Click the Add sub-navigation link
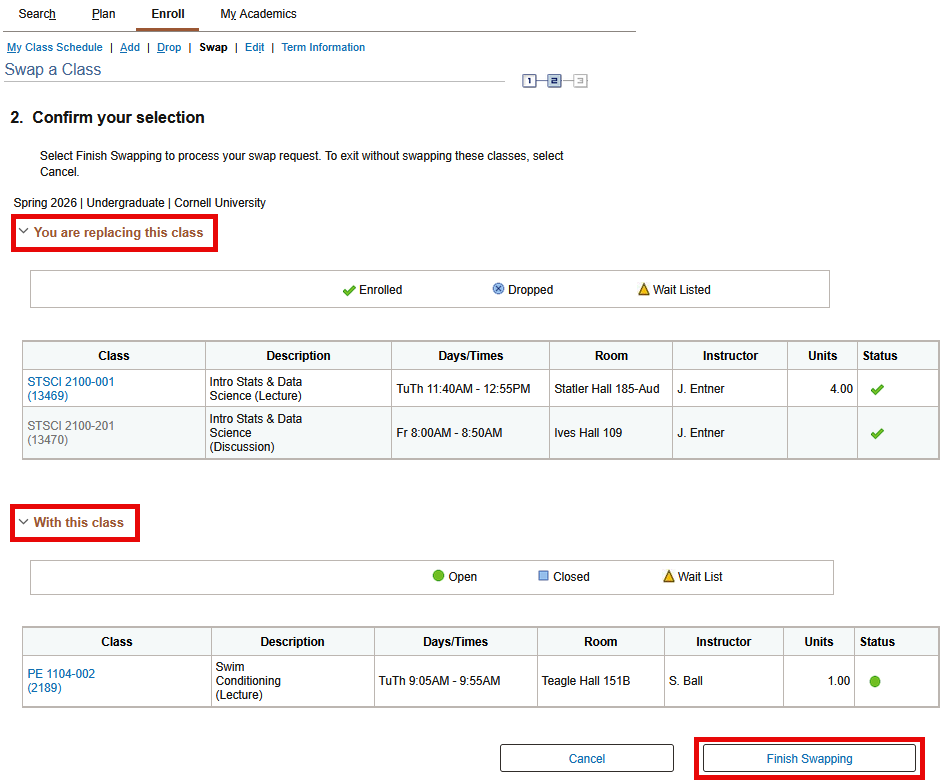The image size is (947, 780). (130, 47)
